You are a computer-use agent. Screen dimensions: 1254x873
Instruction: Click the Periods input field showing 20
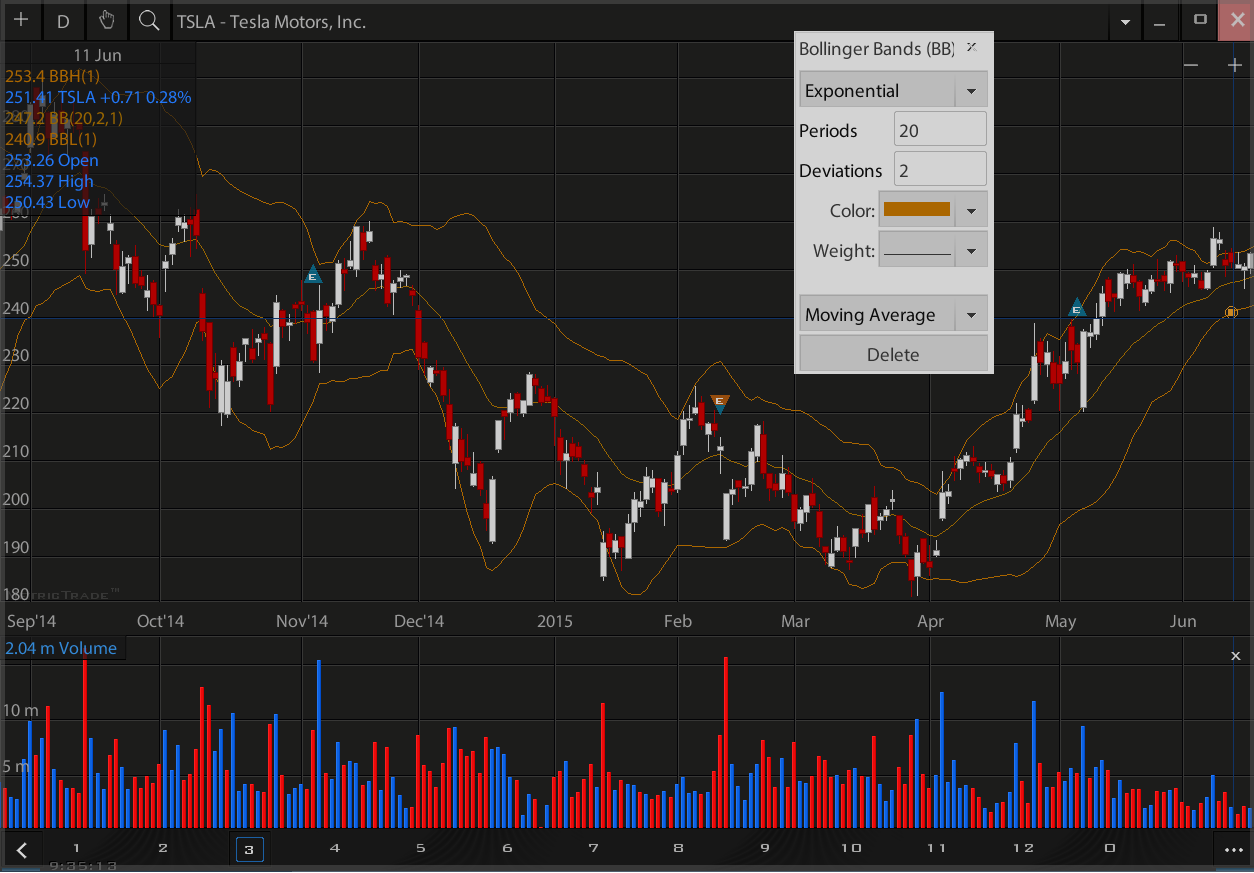click(940, 130)
